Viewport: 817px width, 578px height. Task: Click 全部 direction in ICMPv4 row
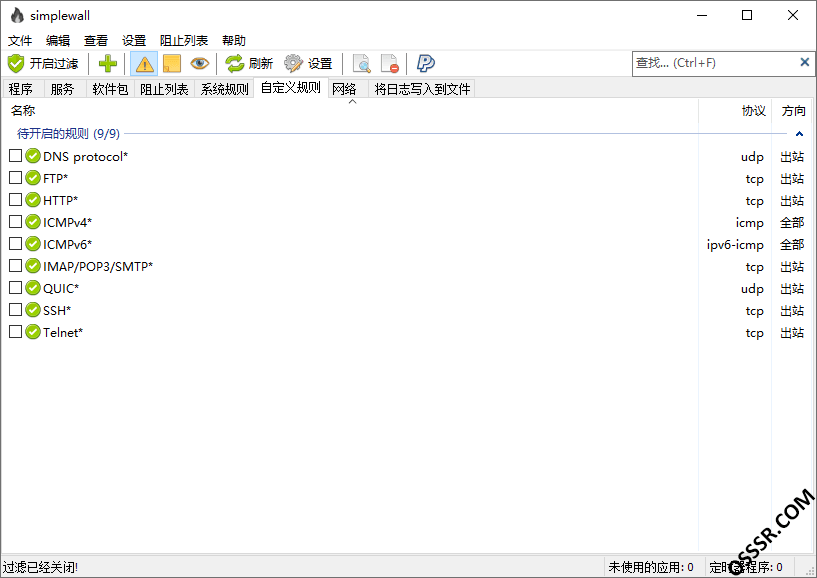[x=792, y=223]
